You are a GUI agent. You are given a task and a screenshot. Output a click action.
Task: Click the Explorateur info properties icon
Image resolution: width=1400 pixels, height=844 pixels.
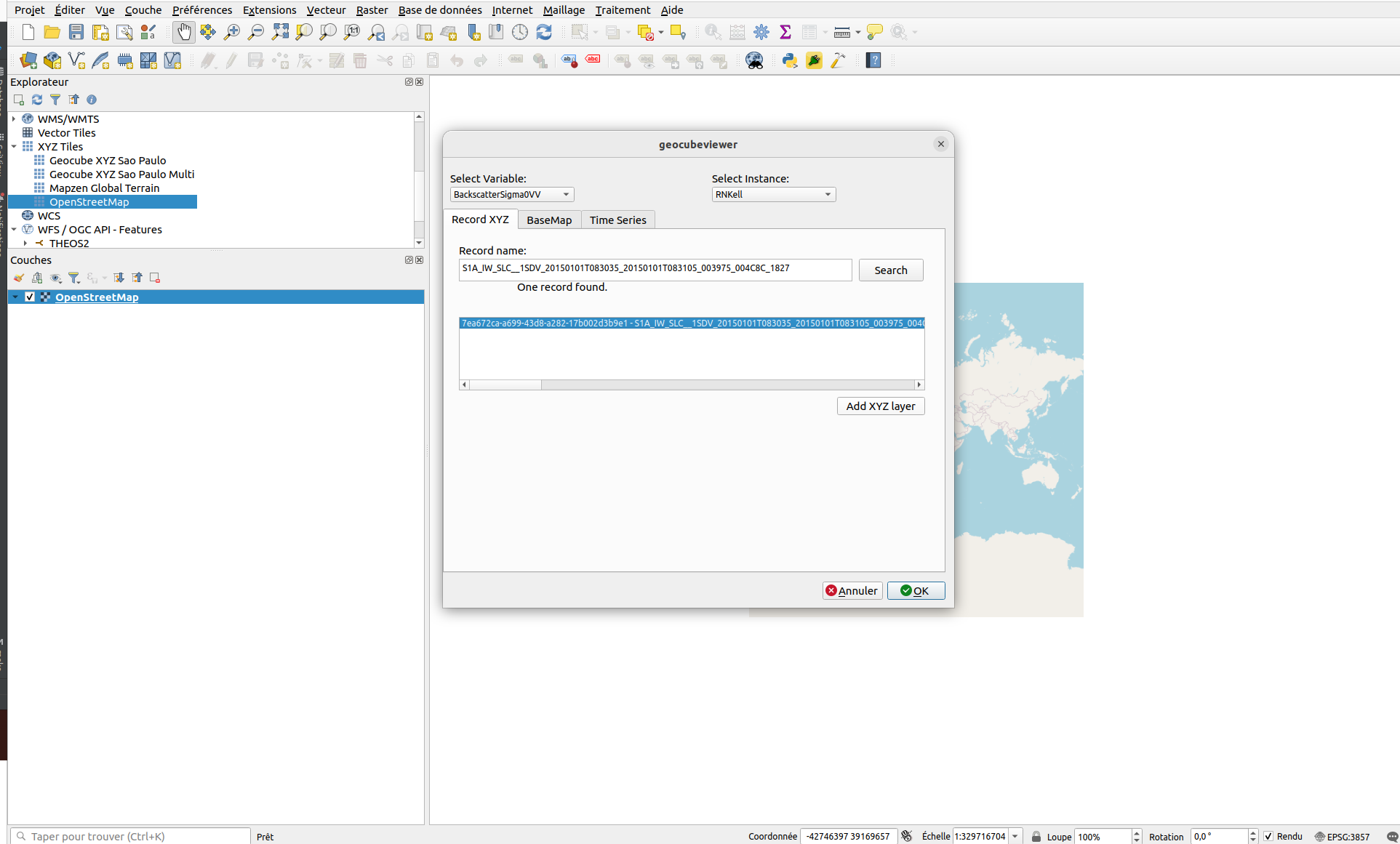pos(92,100)
